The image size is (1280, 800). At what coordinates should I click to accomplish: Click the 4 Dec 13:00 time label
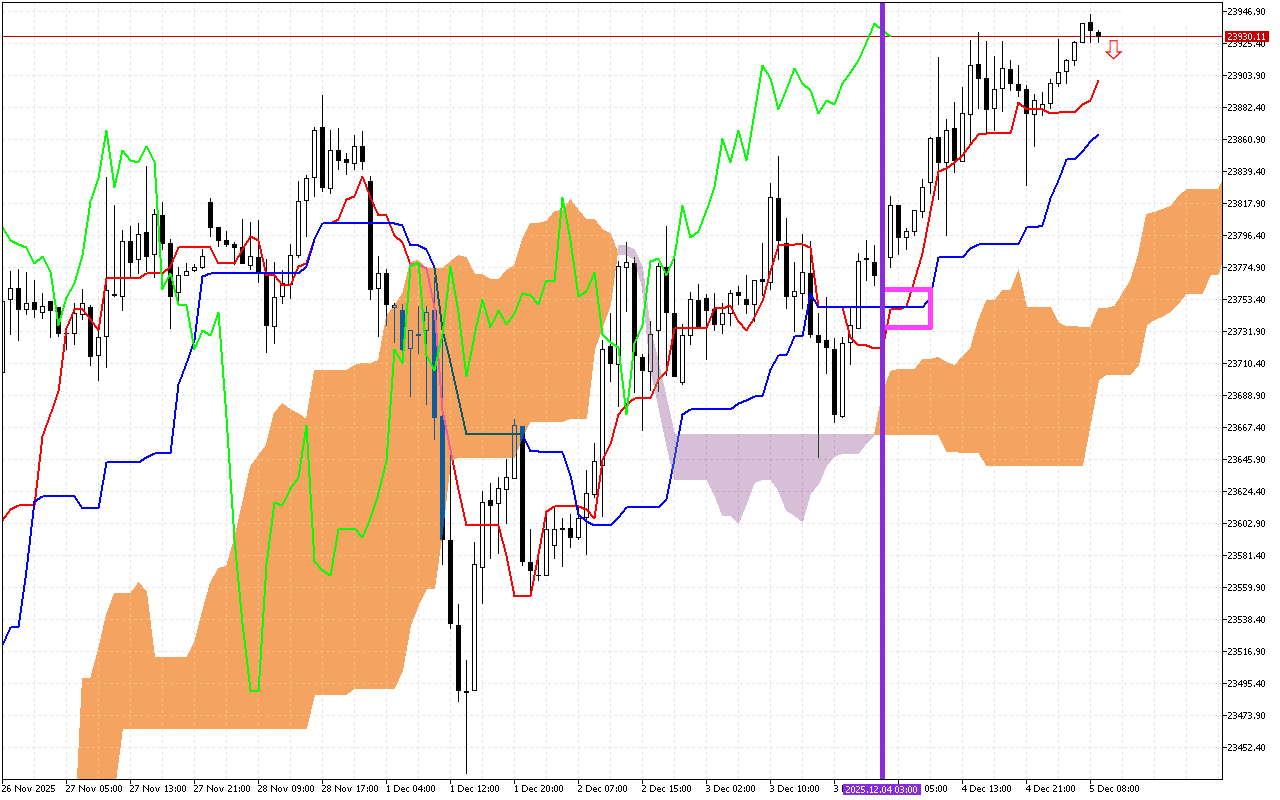[987, 789]
